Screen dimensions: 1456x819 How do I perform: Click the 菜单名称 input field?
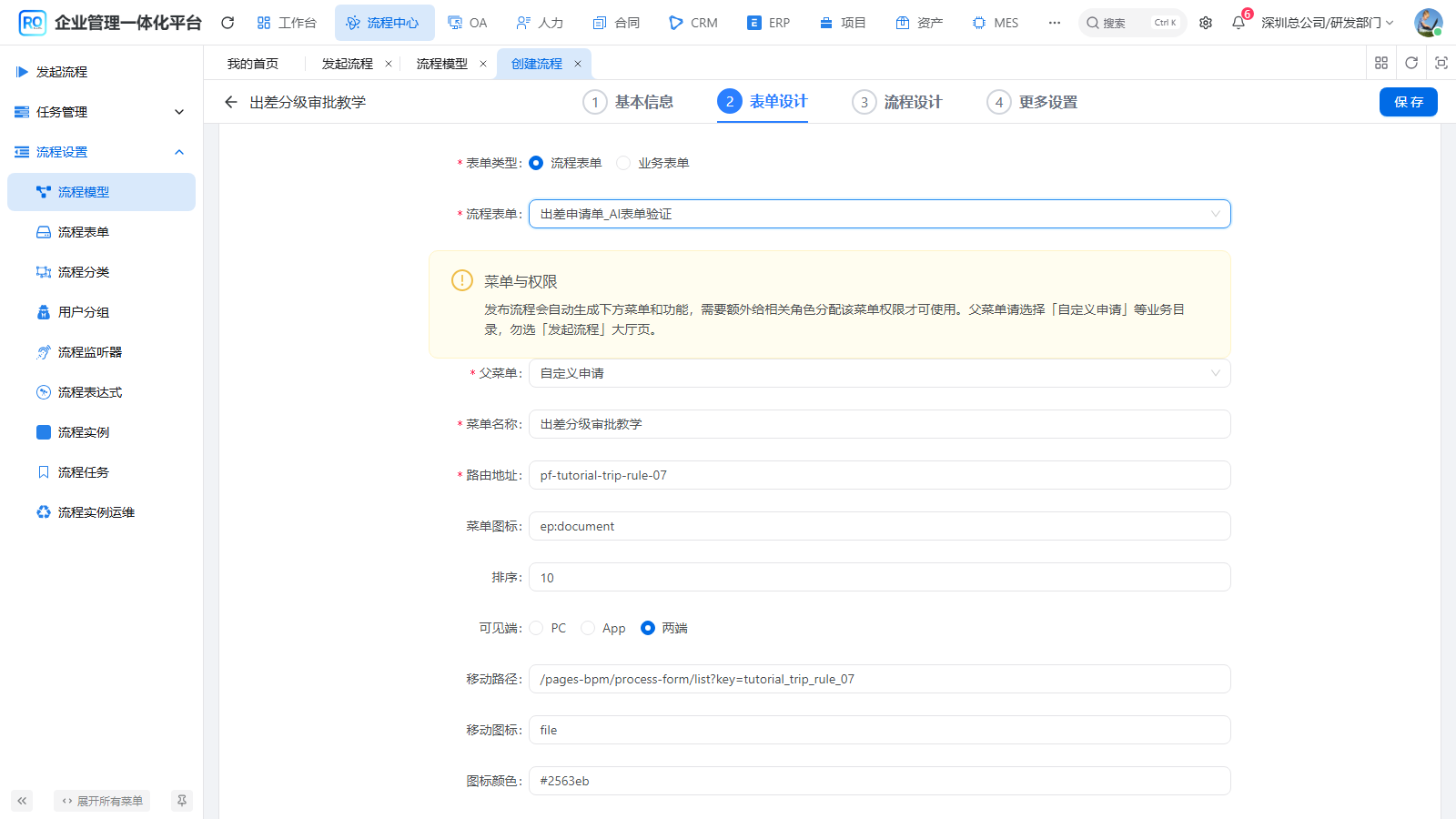879,424
